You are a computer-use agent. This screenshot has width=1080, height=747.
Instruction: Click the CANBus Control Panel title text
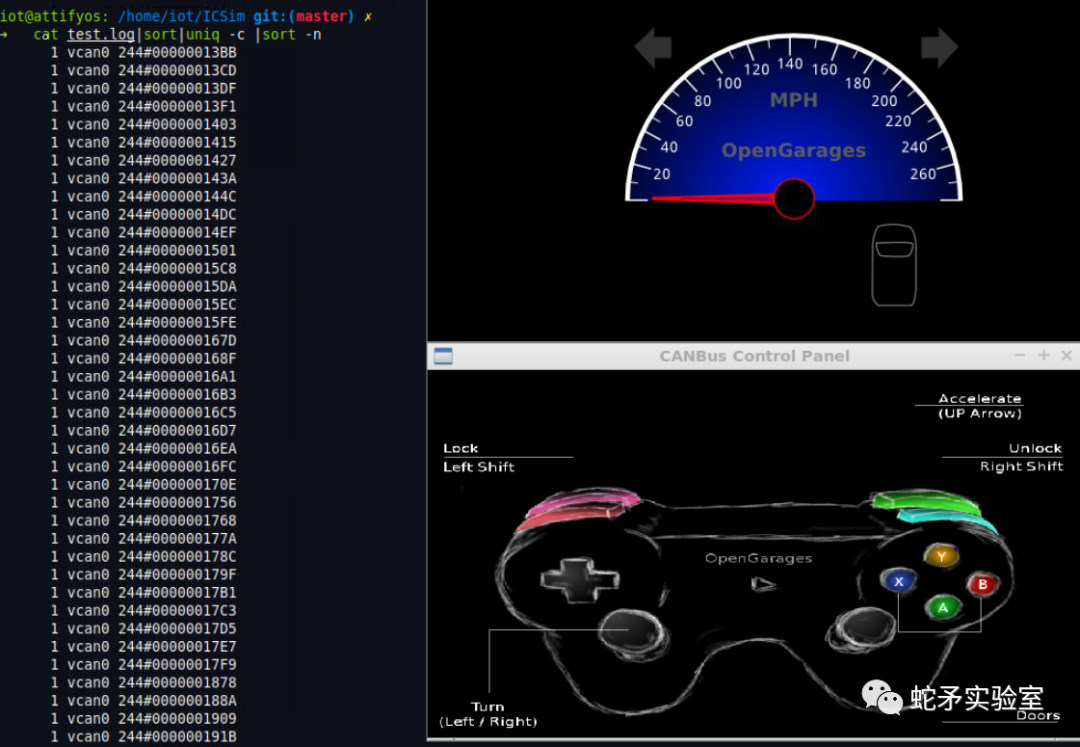pyautogui.click(x=754, y=356)
